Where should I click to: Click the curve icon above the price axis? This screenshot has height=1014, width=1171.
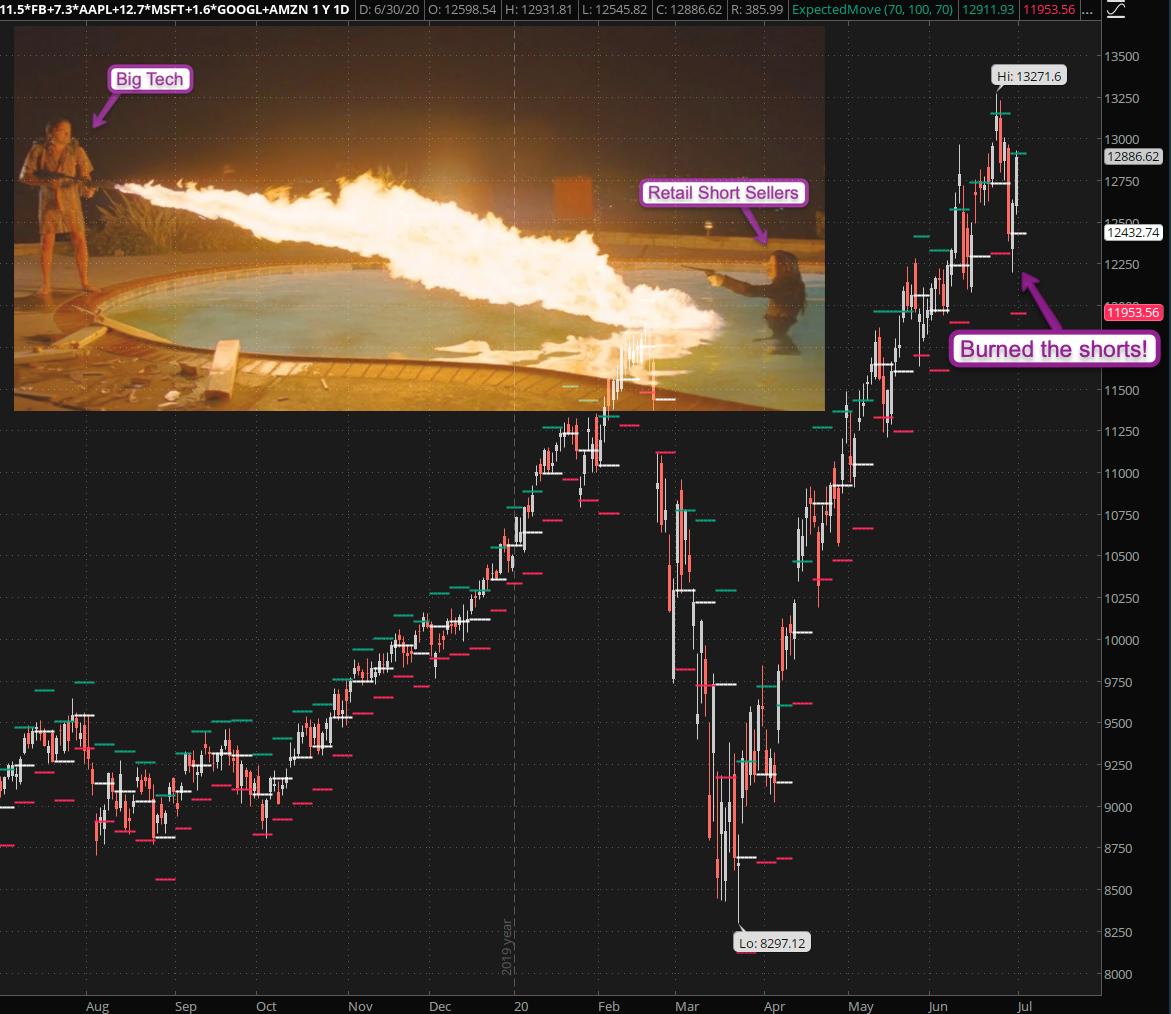1116,10
